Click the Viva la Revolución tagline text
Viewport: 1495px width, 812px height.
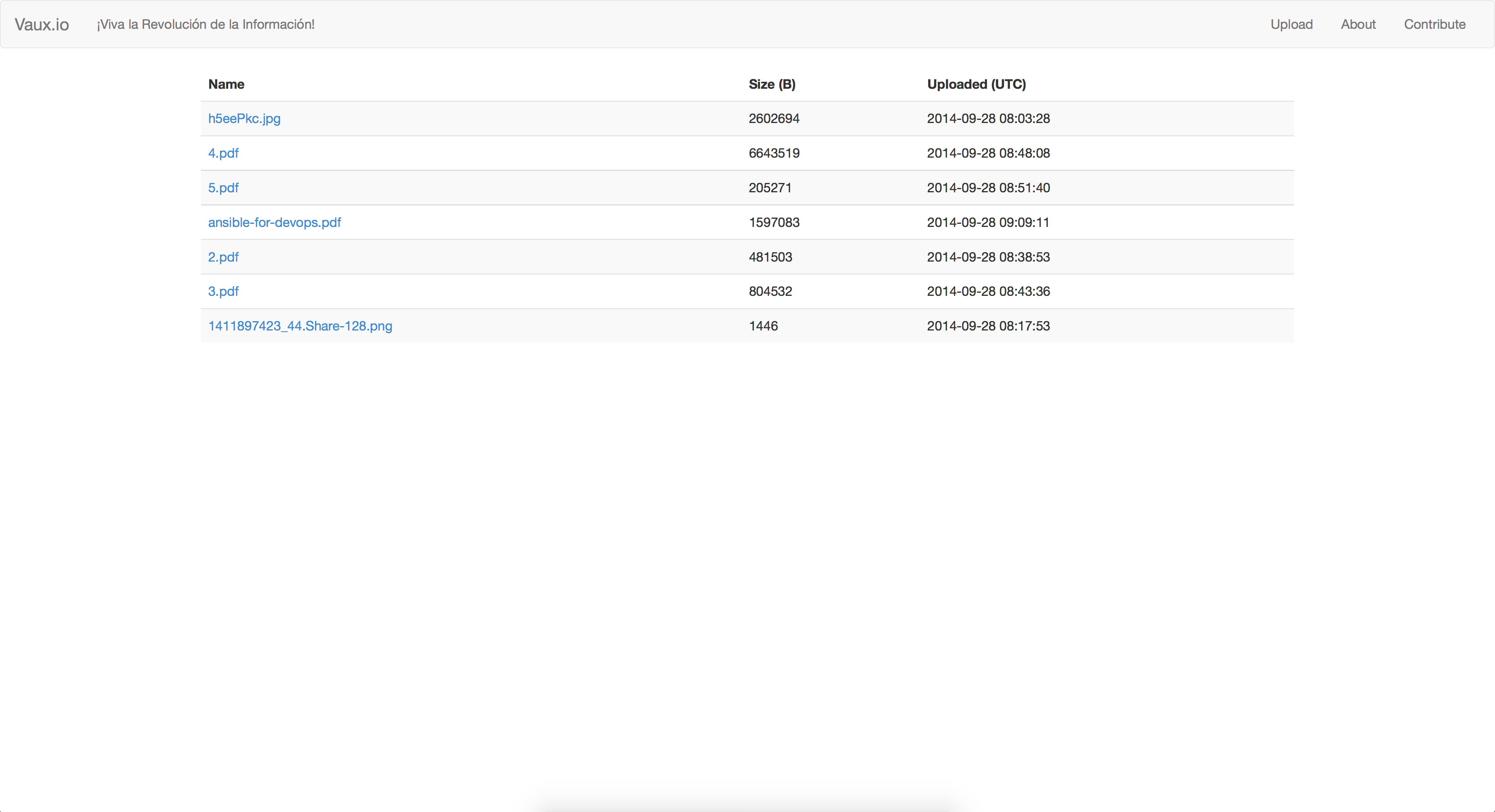pos(206,25)
